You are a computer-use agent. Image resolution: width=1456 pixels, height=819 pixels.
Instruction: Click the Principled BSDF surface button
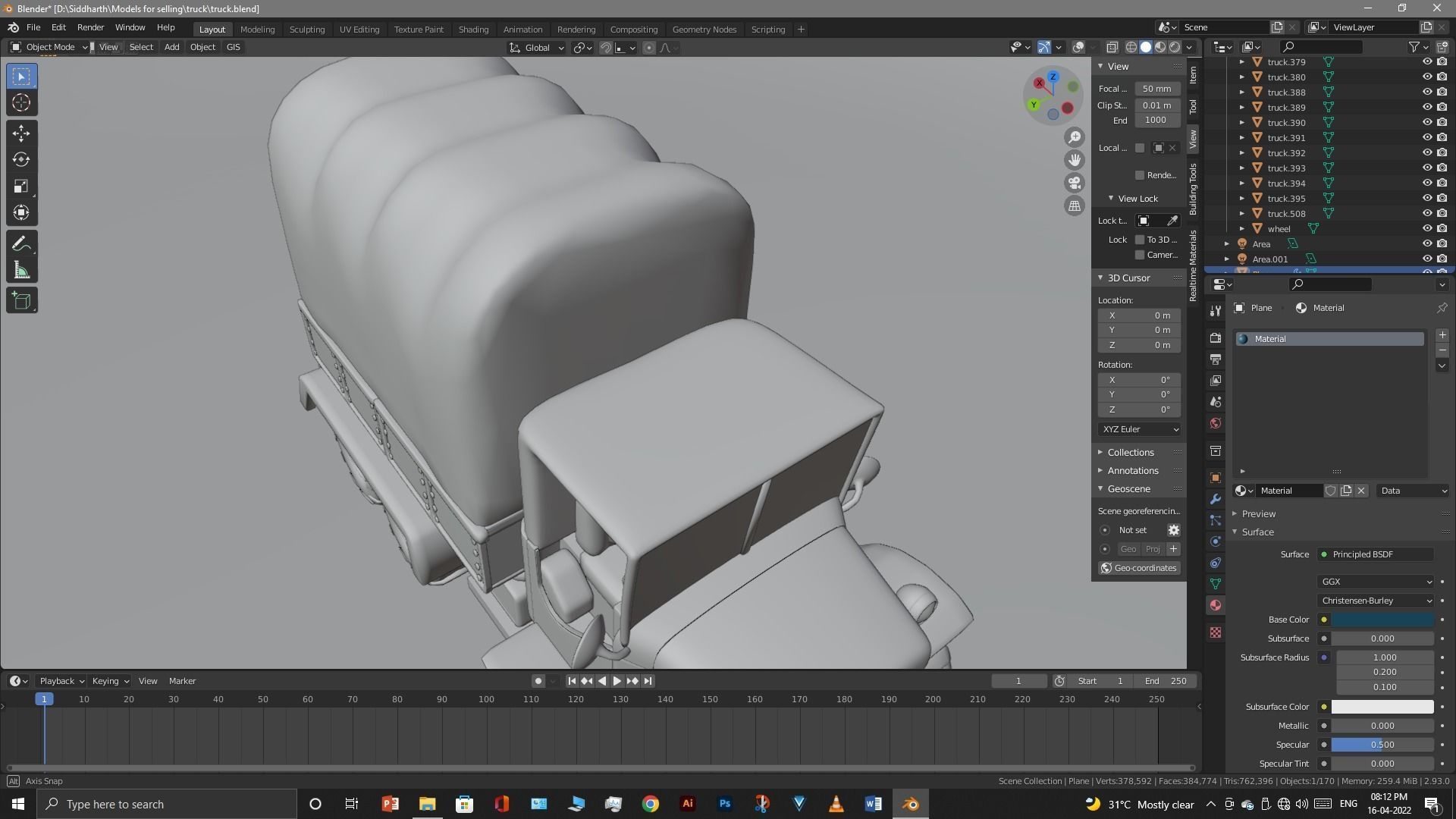click(1376, 554)
